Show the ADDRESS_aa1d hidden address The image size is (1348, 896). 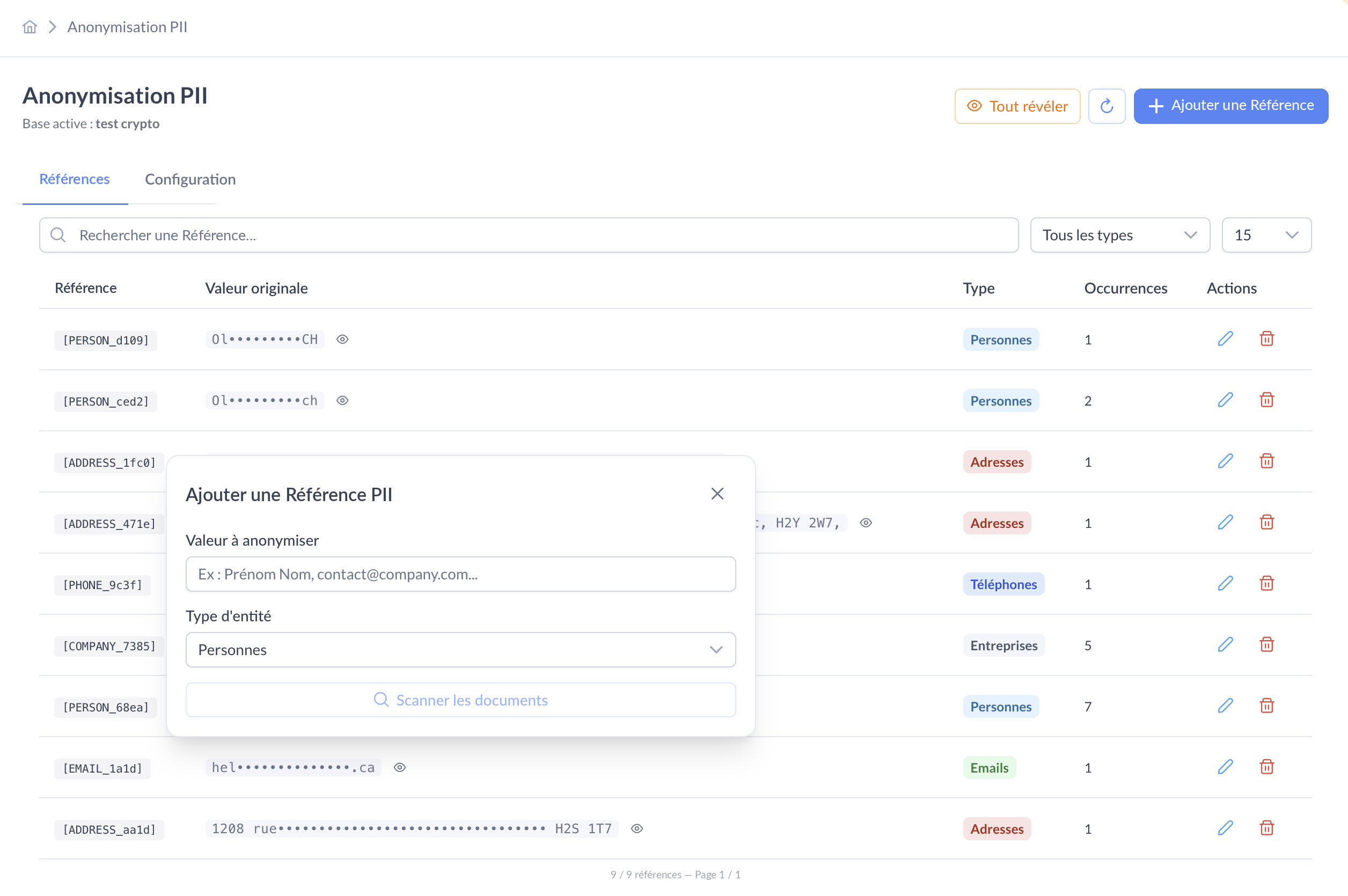637,828
